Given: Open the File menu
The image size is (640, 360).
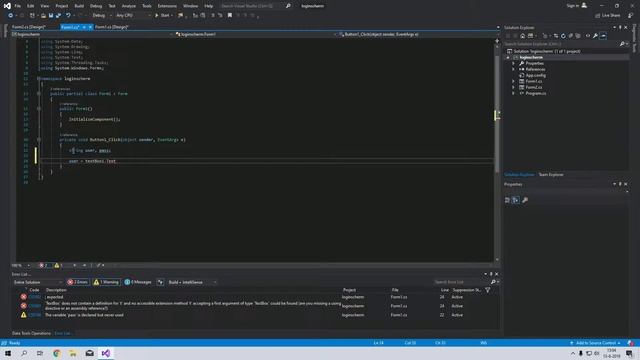Looking at the screenshot, I should [x=18, y=6].
